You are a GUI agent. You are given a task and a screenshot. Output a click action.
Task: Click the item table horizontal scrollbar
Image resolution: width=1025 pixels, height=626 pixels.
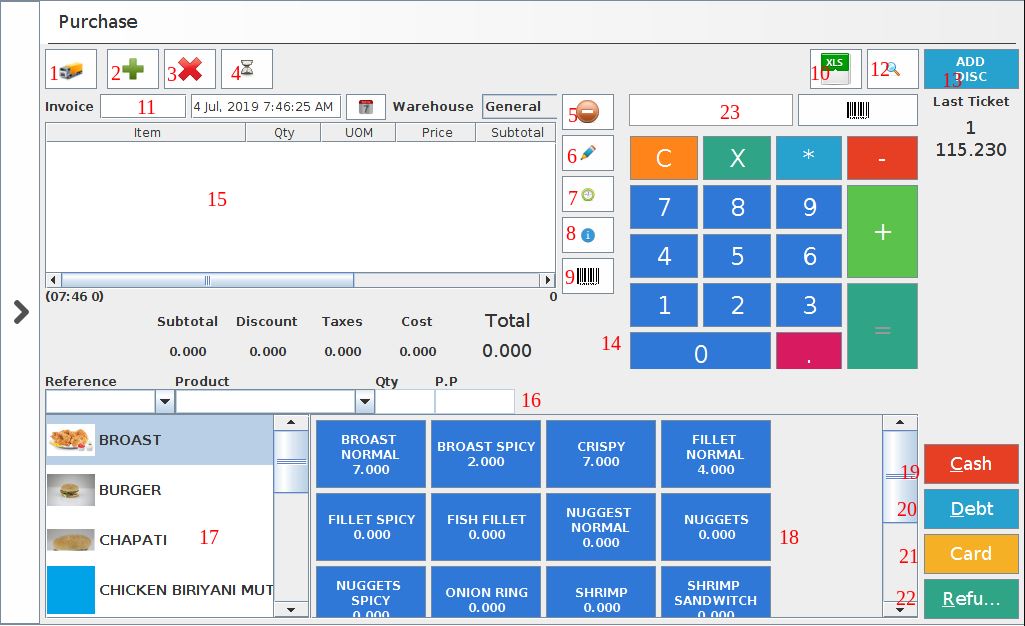[x=300, y=280]
